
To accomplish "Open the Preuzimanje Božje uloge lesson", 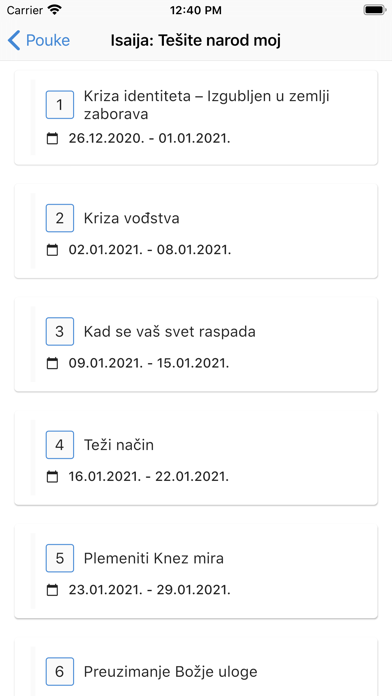I will click(196, 667).
